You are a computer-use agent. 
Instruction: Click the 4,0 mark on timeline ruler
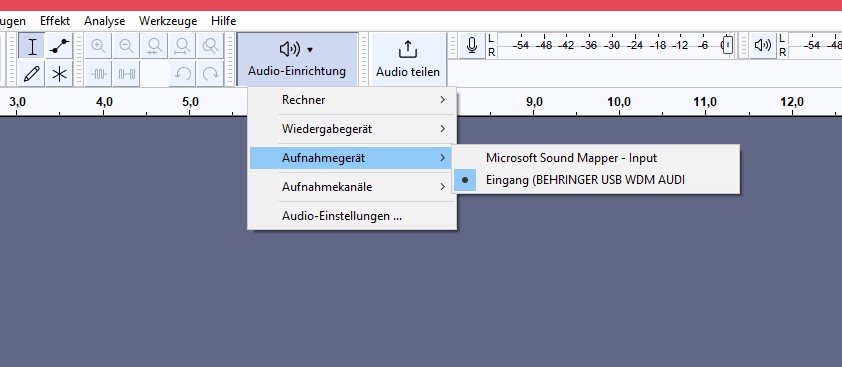click(104, 102)
